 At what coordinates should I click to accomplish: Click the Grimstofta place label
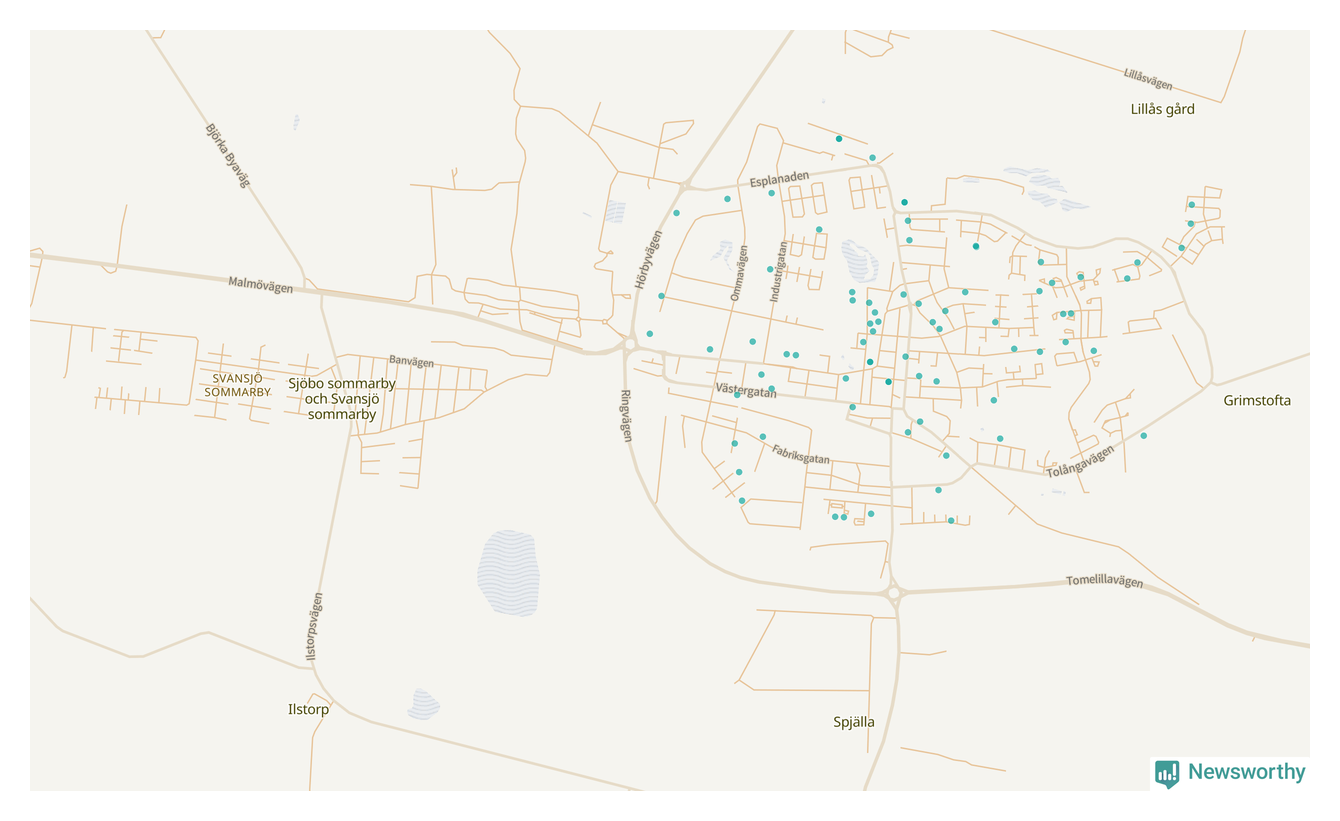1257,401
